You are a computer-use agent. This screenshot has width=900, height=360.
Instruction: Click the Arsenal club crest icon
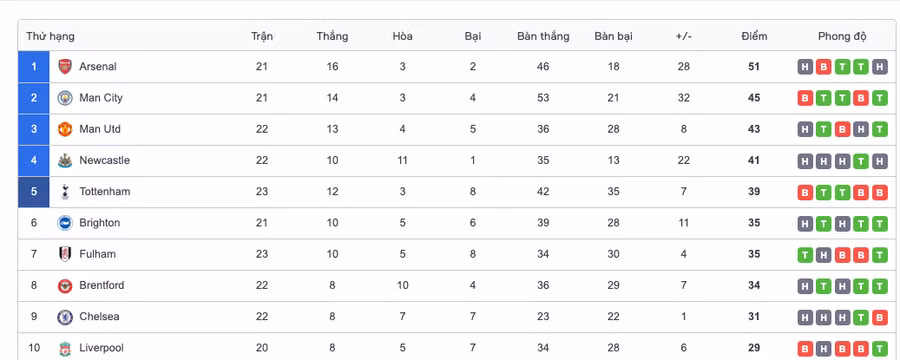(65, 67)
